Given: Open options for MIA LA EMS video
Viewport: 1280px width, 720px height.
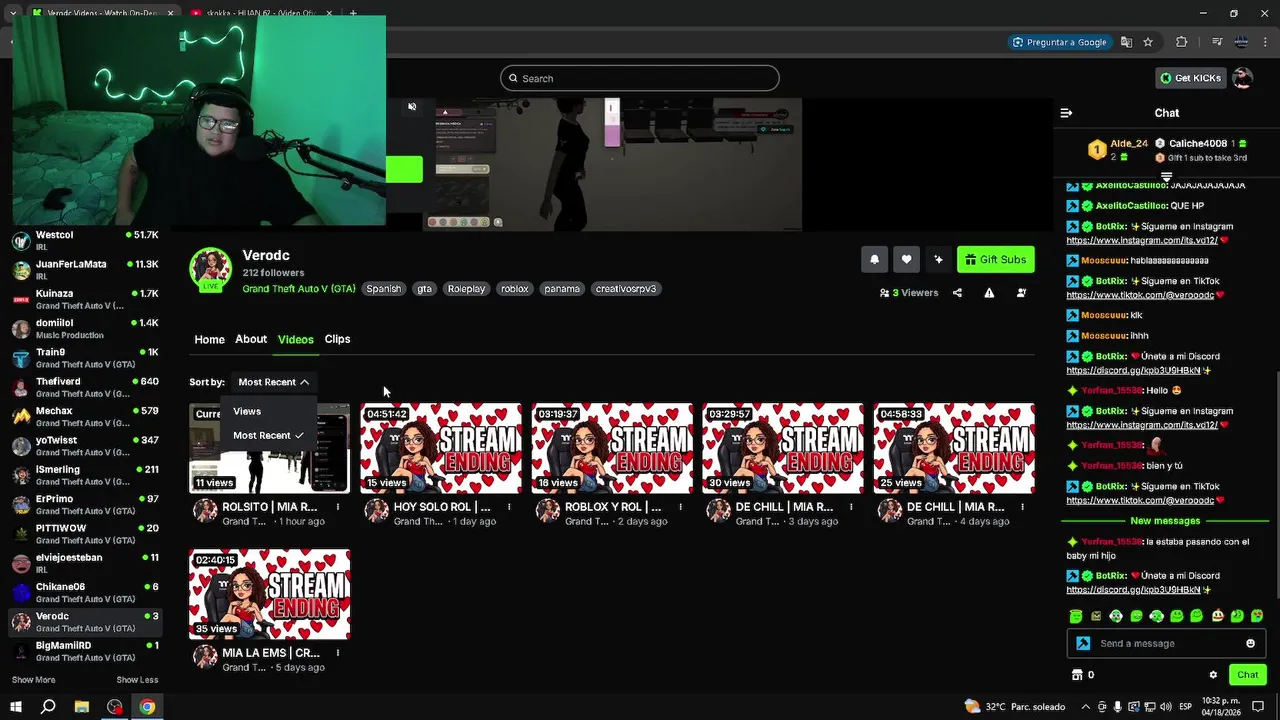Looking at the screenshot, I should click(337, 653).
